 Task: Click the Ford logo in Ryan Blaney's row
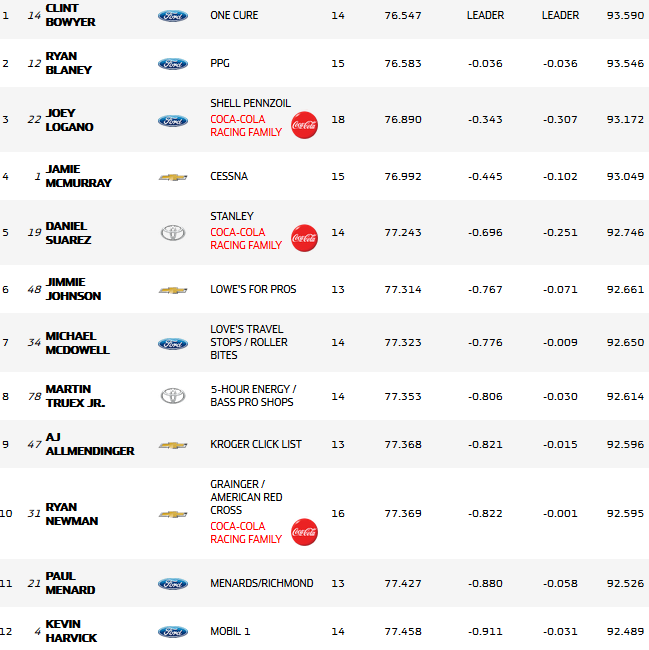tap(172, 64)
